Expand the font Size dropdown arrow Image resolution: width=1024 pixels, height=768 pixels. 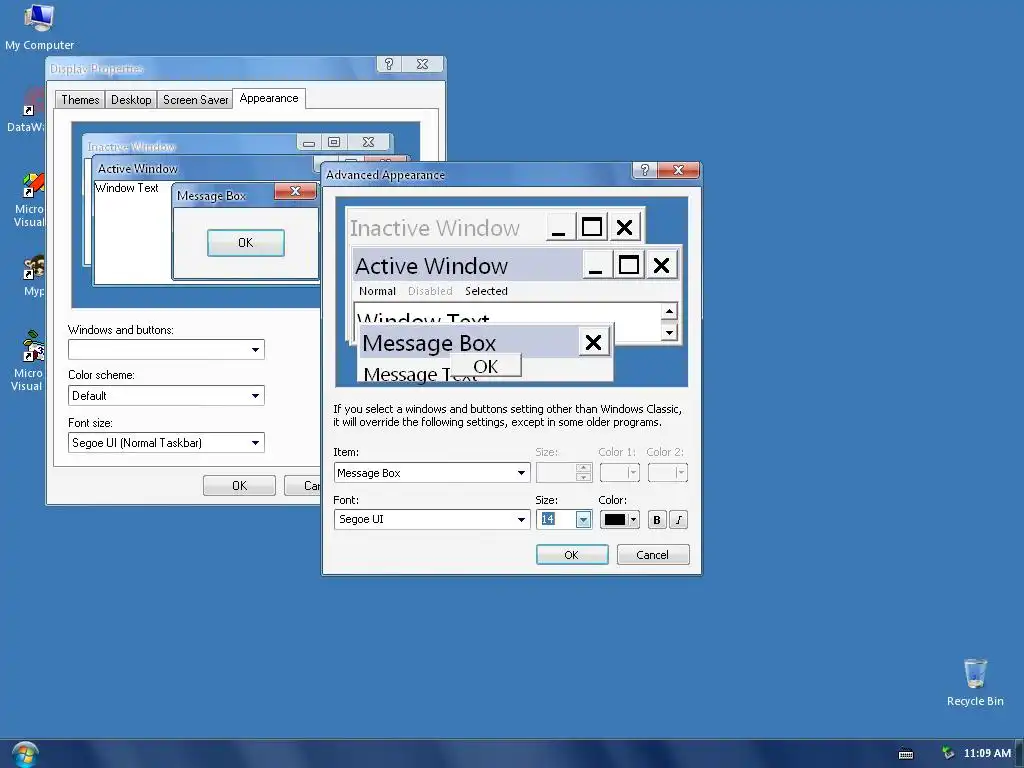pyautogui.click(x=583, y=519)
